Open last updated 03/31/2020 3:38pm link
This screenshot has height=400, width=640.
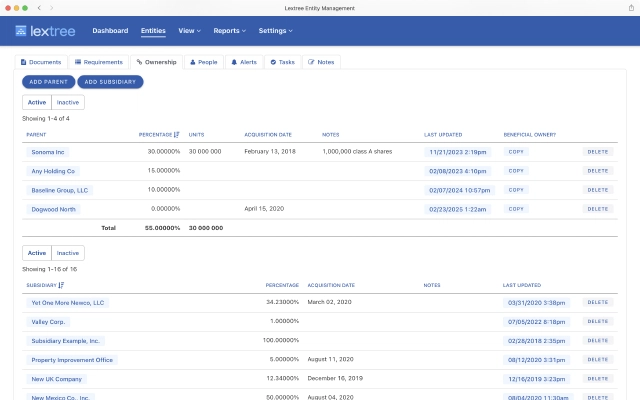point(536,303)
